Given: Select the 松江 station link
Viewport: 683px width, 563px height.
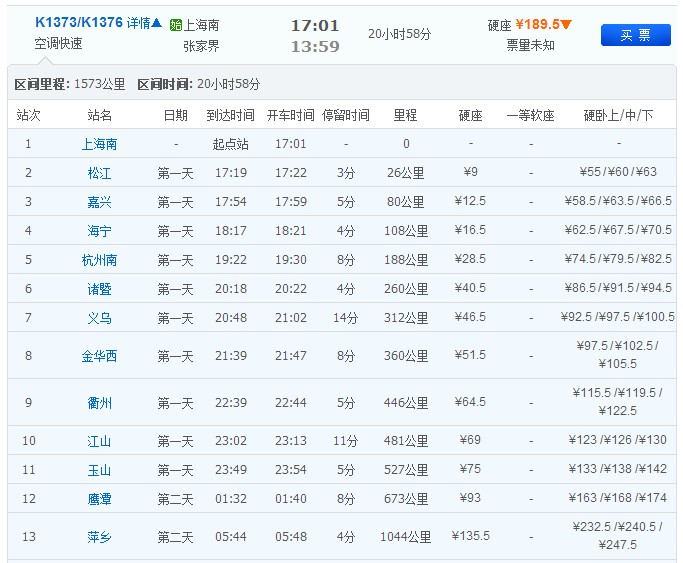Looking at the screenshot, I should (x=99, y=173).
